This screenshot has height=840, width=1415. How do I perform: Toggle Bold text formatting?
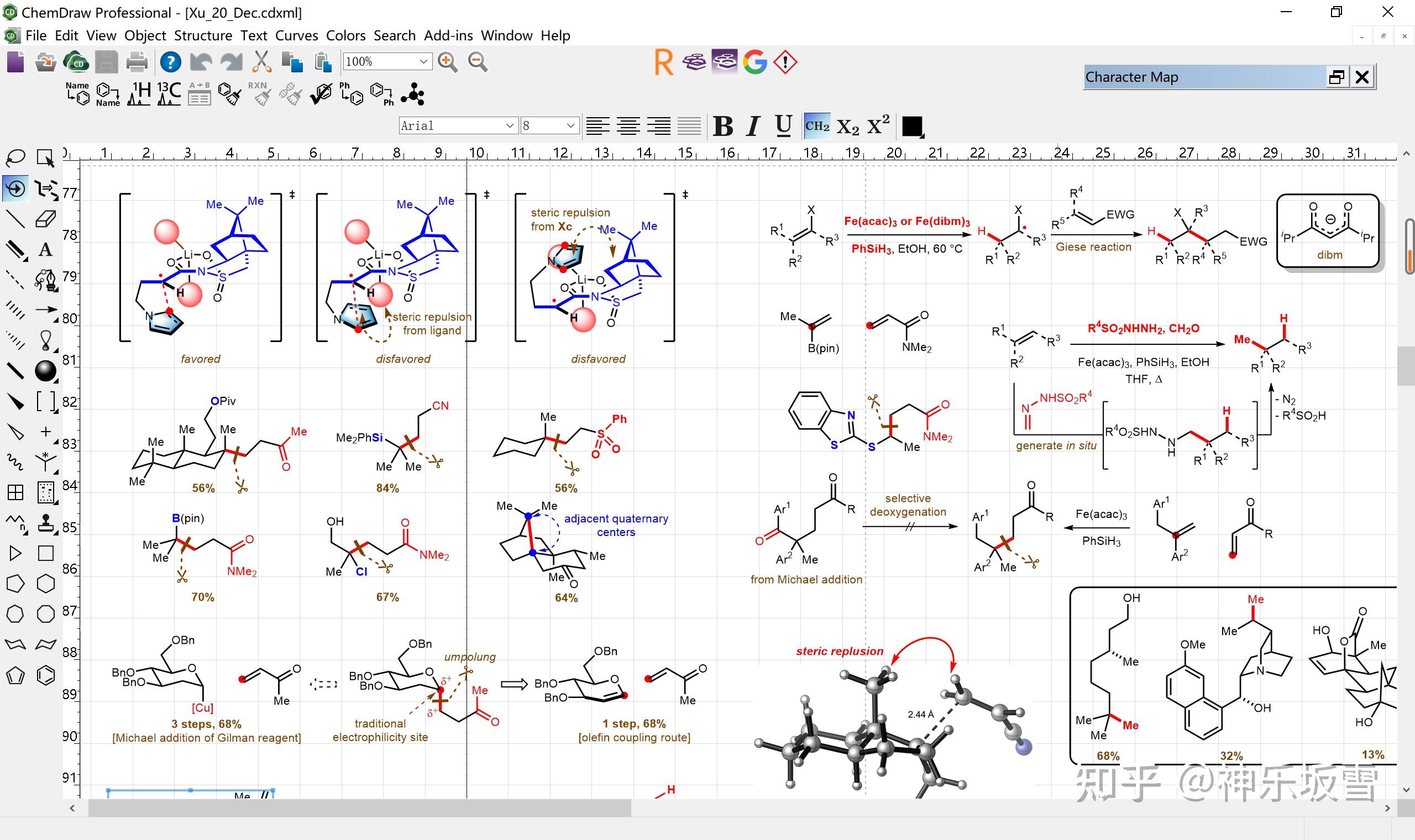pos(723,125)
